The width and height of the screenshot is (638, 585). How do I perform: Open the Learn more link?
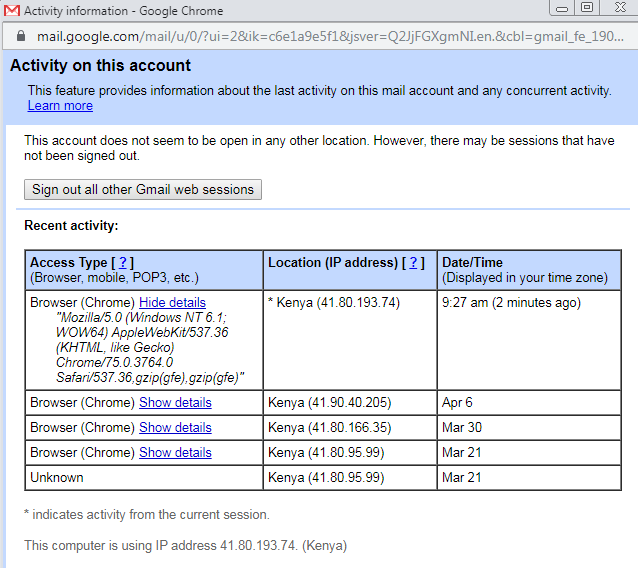coord(60,106)
